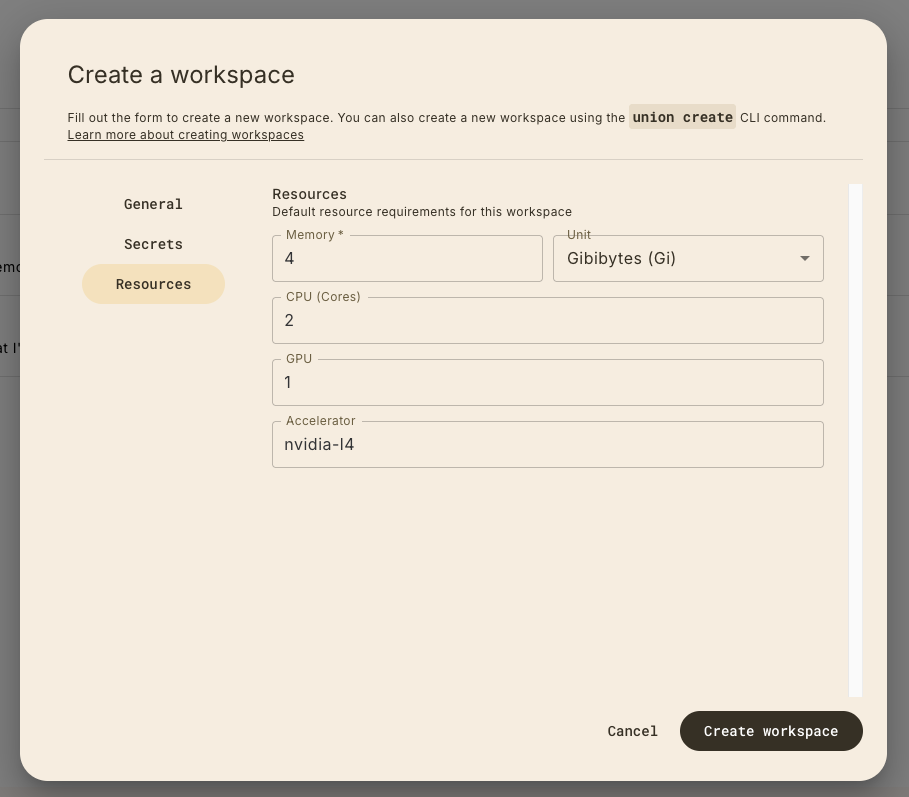Switch to the Secrets section
The height and width of the screenshot is (797, 909).
pyautogui.click(x=153, y=244)
